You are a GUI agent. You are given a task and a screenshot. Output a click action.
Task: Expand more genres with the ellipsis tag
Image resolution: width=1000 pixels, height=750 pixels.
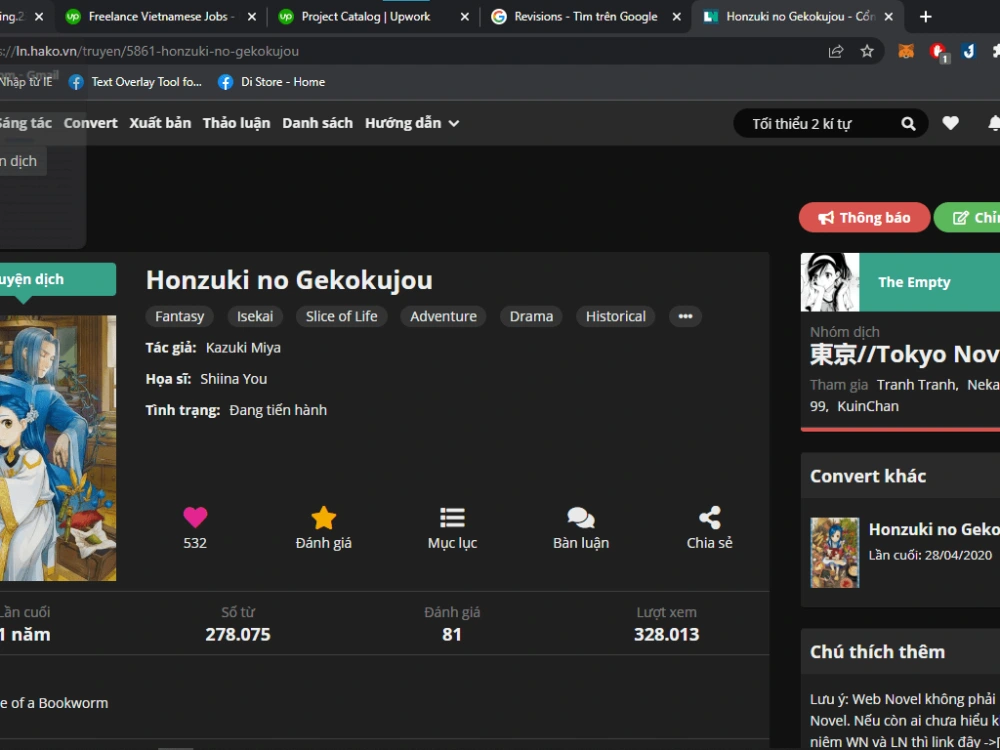click(686, 316)
